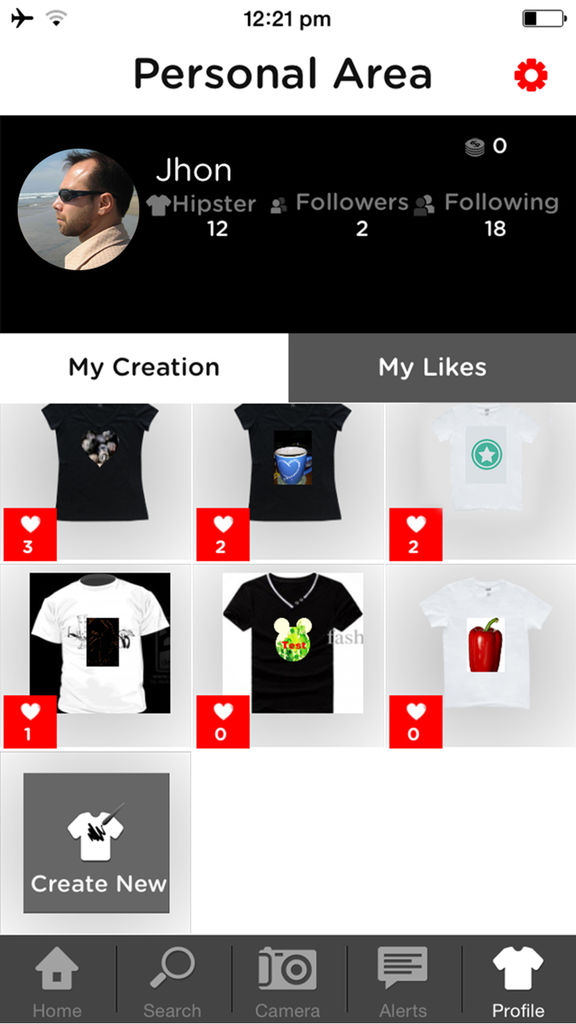The height and width of the screenshot is (1024, 576).
Task: Switch to the My Likes tab
Action: [x=432, y=368]
